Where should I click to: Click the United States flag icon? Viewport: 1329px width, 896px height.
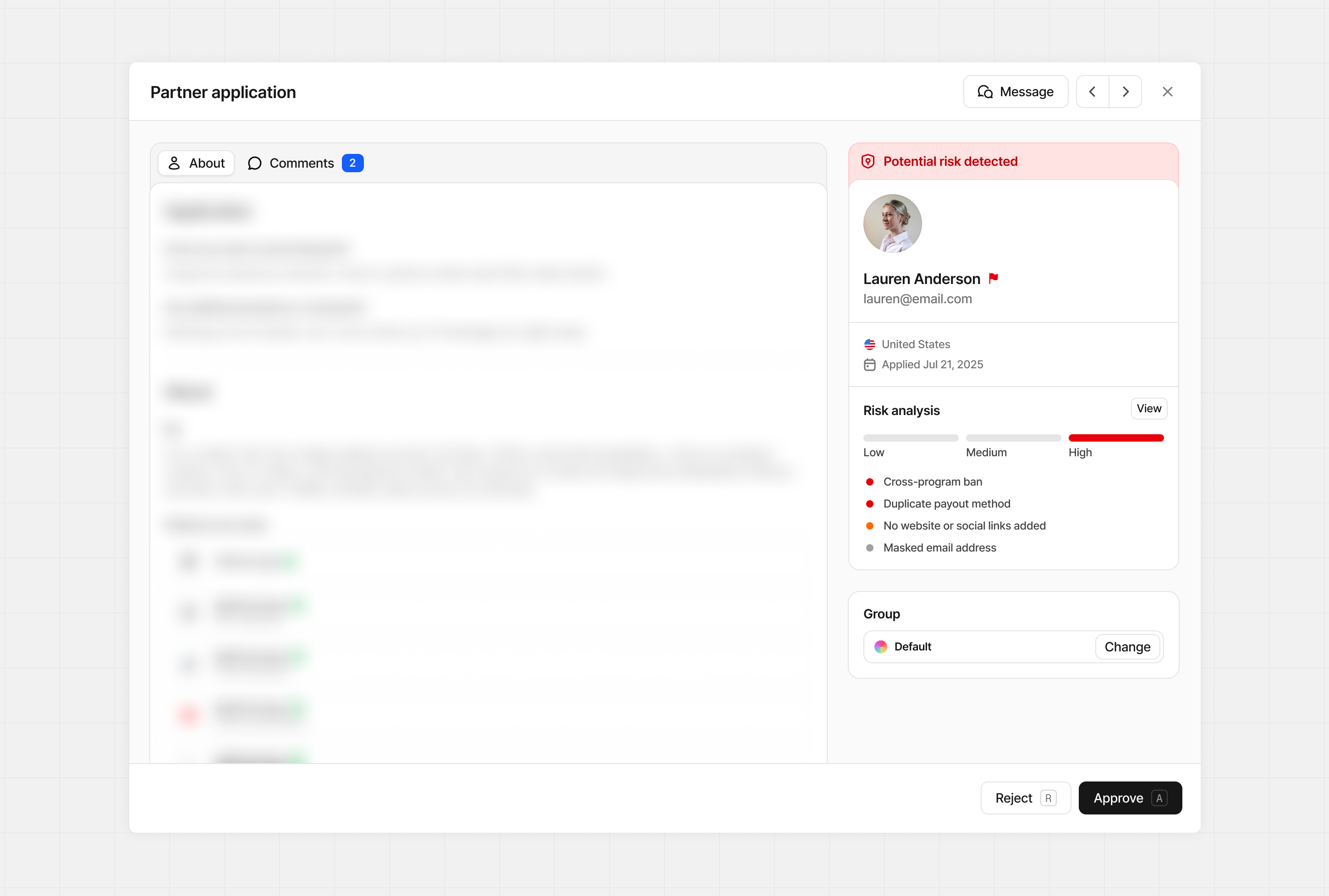869,344
